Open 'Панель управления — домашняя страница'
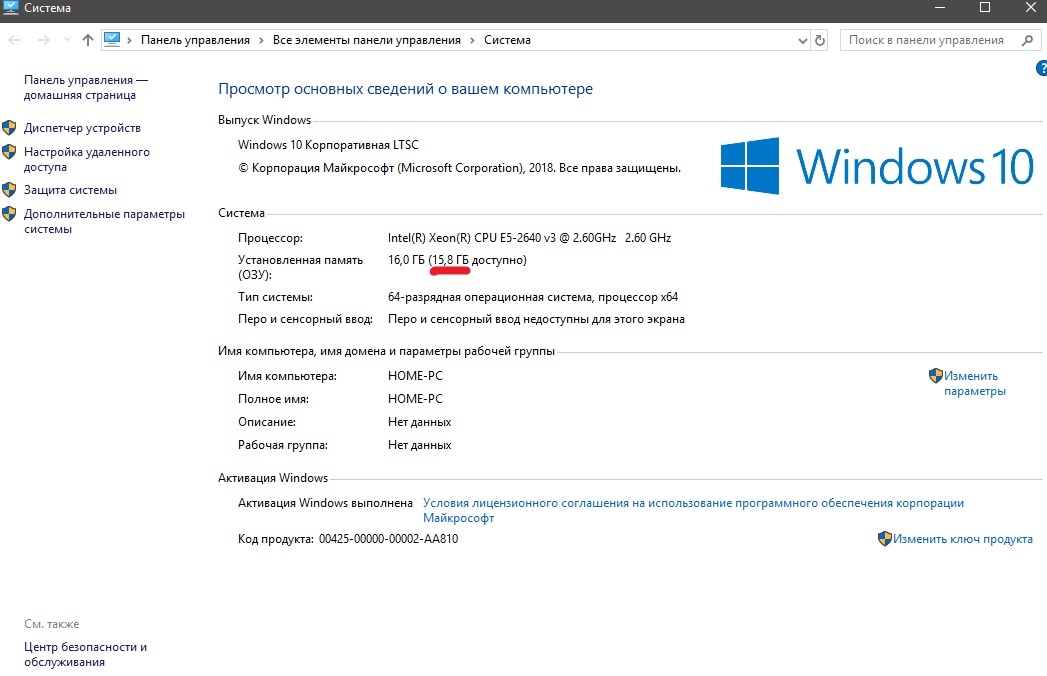 coord(86,88)
